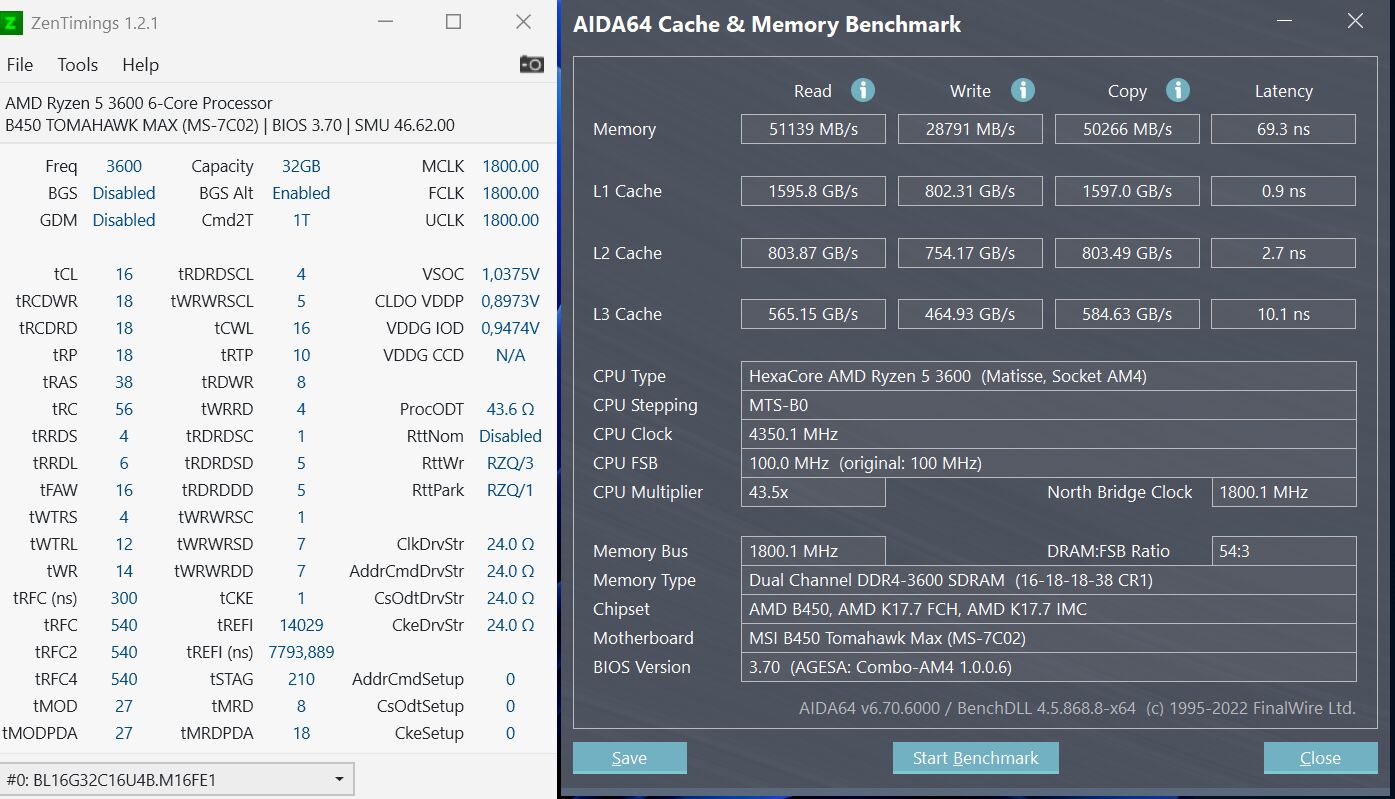Click the Memory Copy value 50266 MB/s
The height and width of the screenshot is (799, 1395).
(x=1127, y=129)
